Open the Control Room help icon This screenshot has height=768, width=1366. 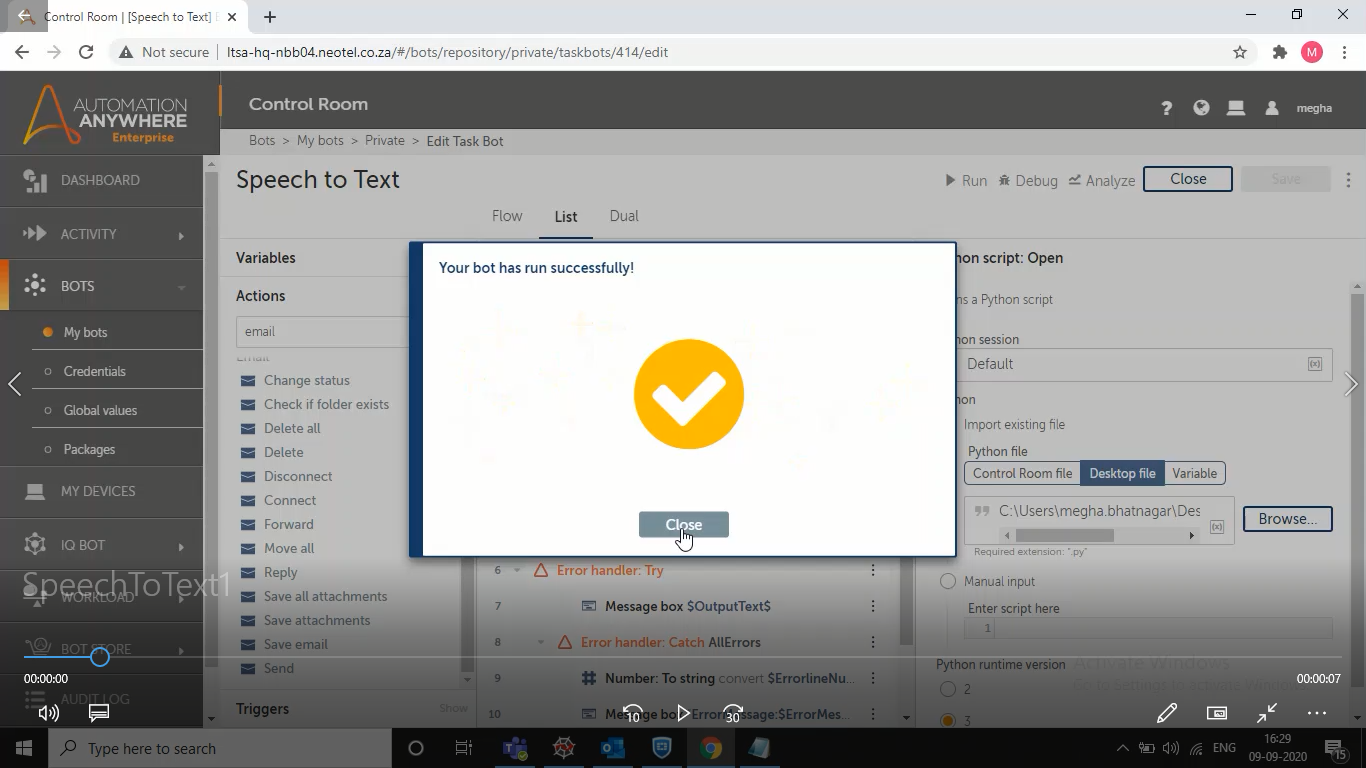tap(1166, 108)
